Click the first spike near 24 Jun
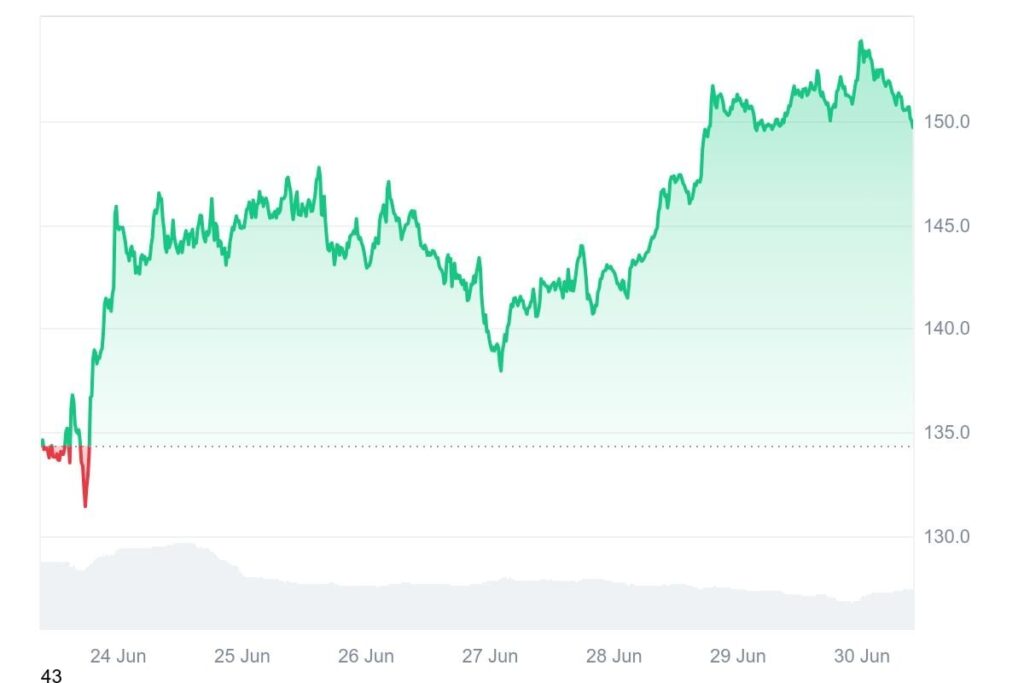Viewport: 1024px width, 683px height. (x=116, y=208)
